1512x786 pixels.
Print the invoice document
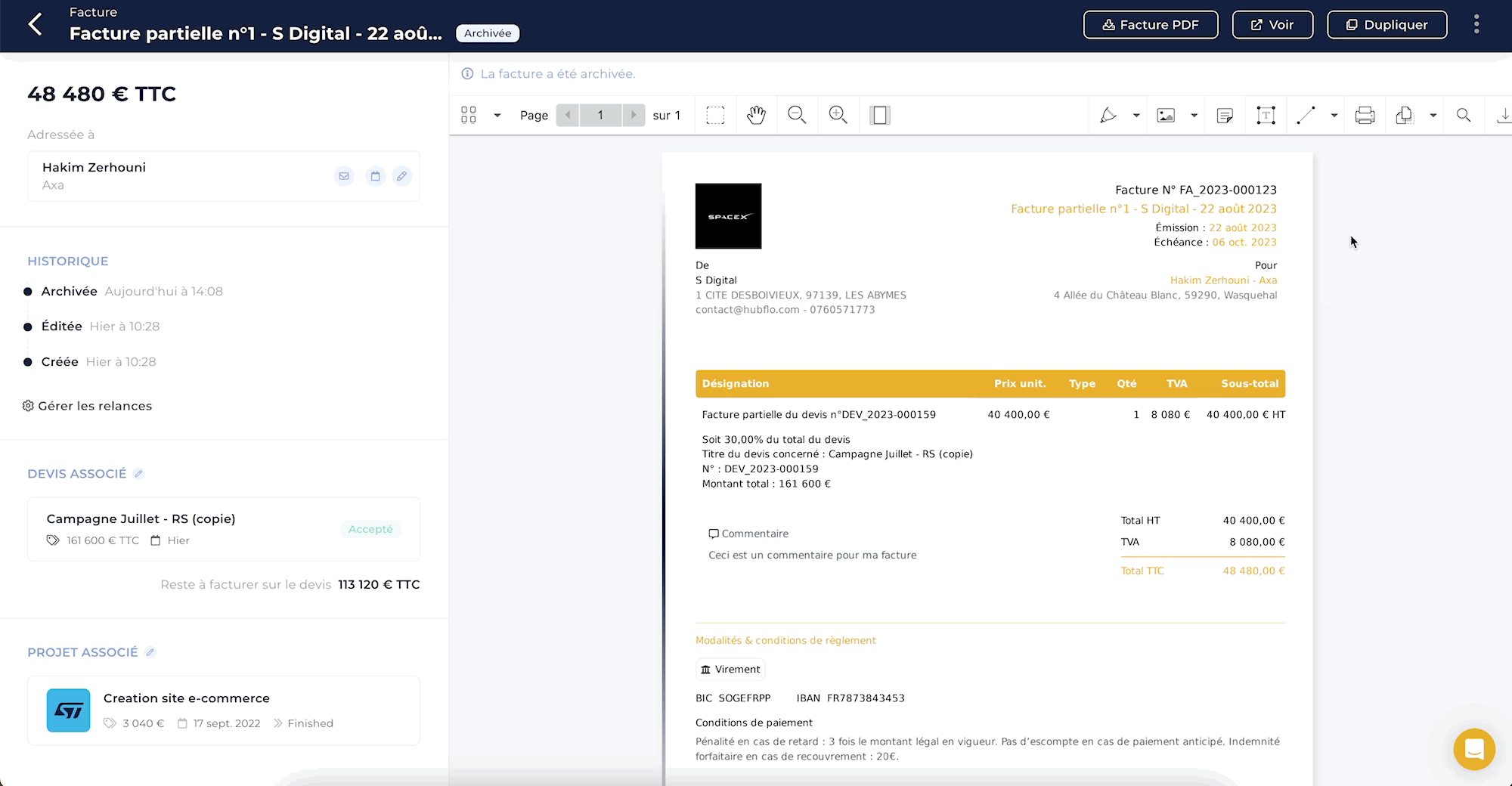[x=1365, y=115]
